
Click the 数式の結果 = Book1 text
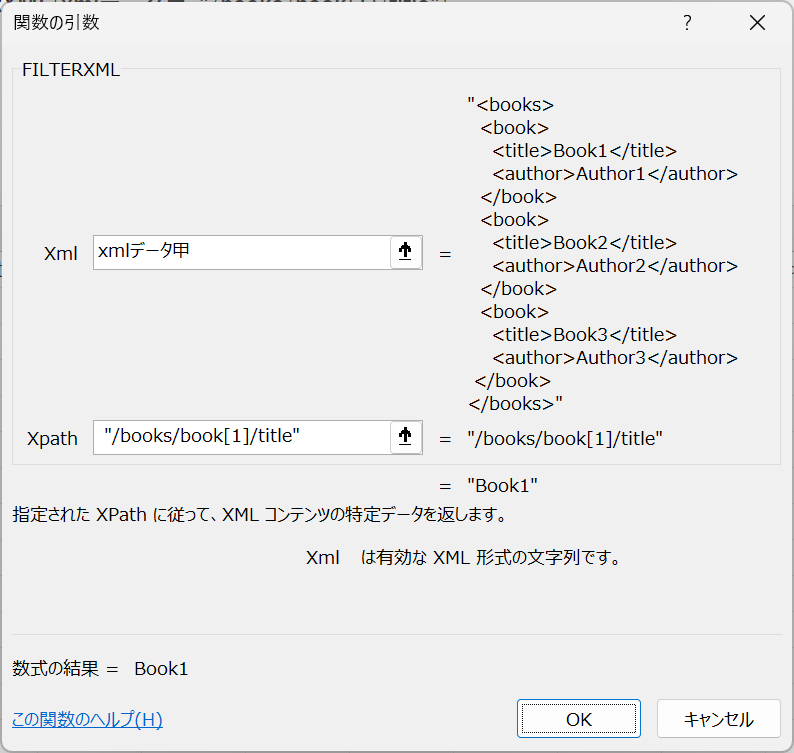pos(100,669)
